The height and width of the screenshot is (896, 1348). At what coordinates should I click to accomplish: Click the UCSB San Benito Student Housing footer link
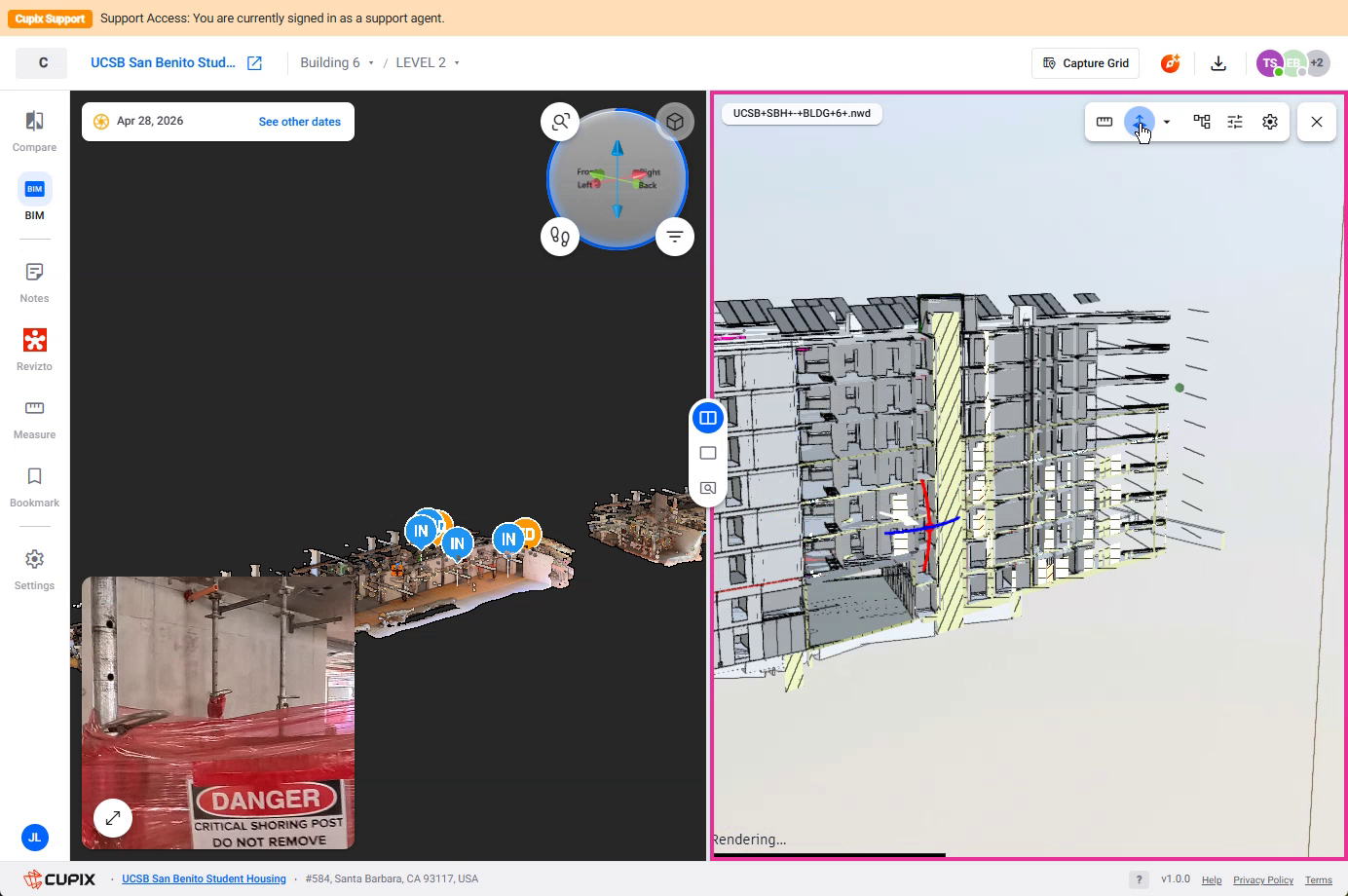tap(204, 878)
